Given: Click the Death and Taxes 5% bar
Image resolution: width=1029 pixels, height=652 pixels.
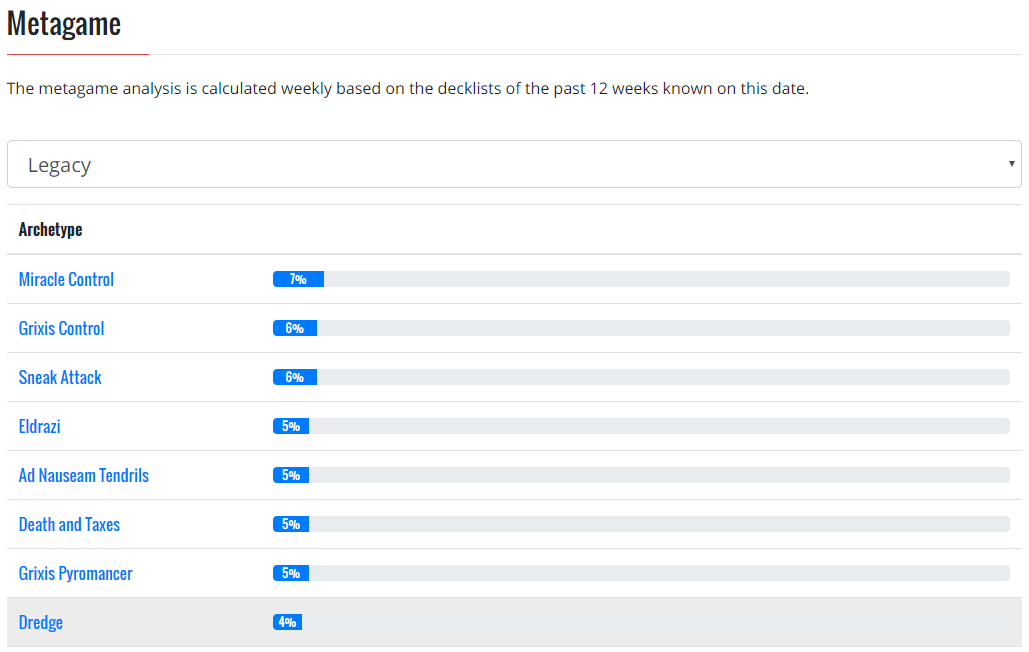Looking at the screenshot, I should 291,524.
